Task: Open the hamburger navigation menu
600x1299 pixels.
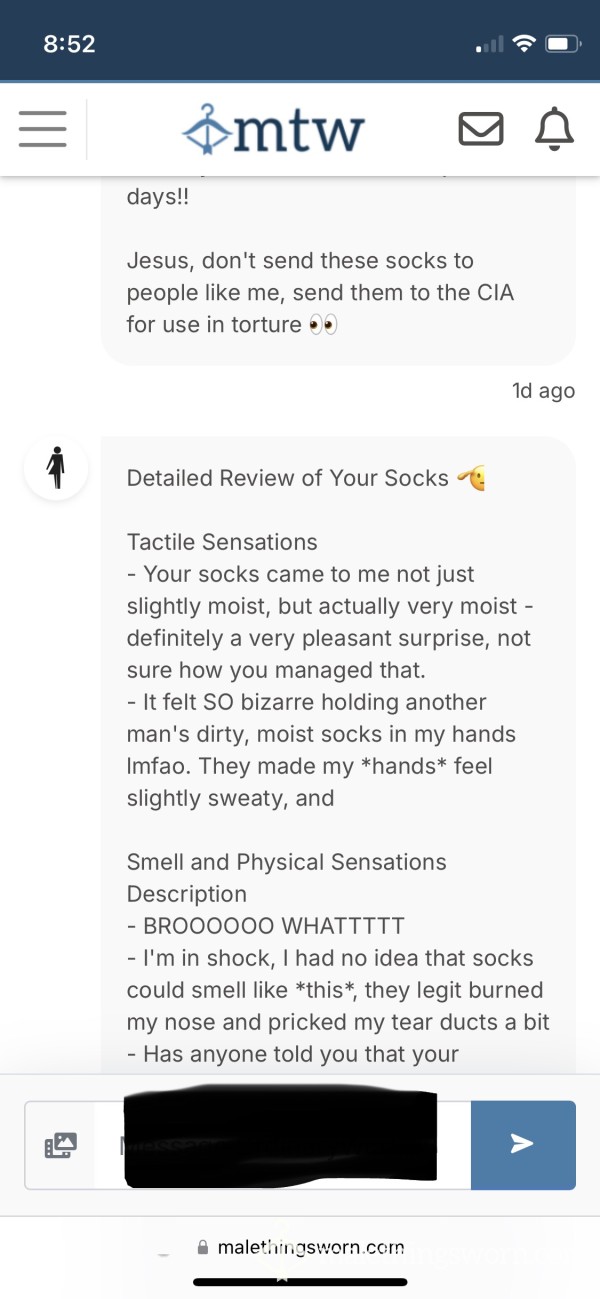Action: [x=42, y=130]
